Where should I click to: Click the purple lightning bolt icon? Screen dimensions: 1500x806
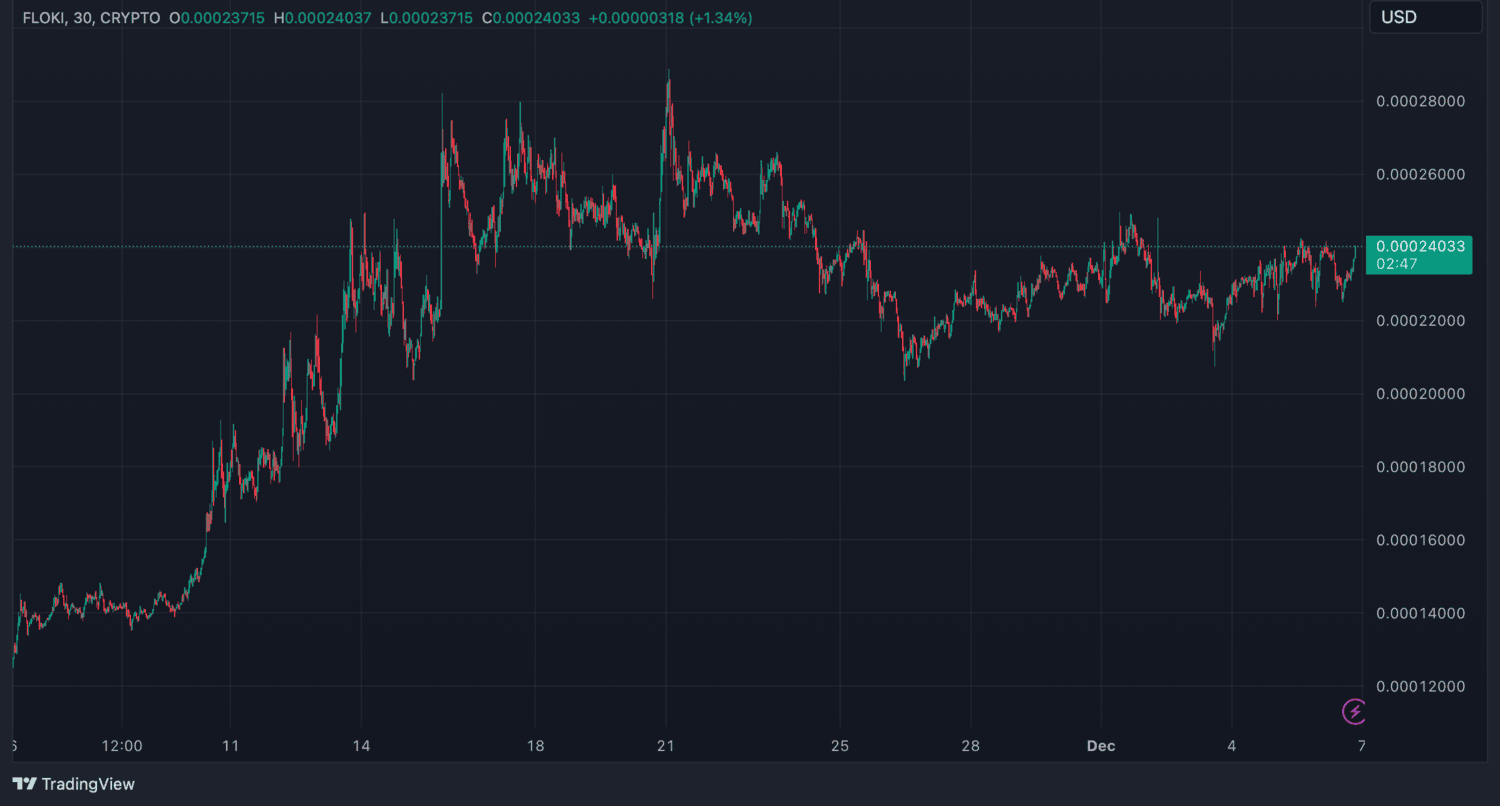click(x=1354, y=711)
